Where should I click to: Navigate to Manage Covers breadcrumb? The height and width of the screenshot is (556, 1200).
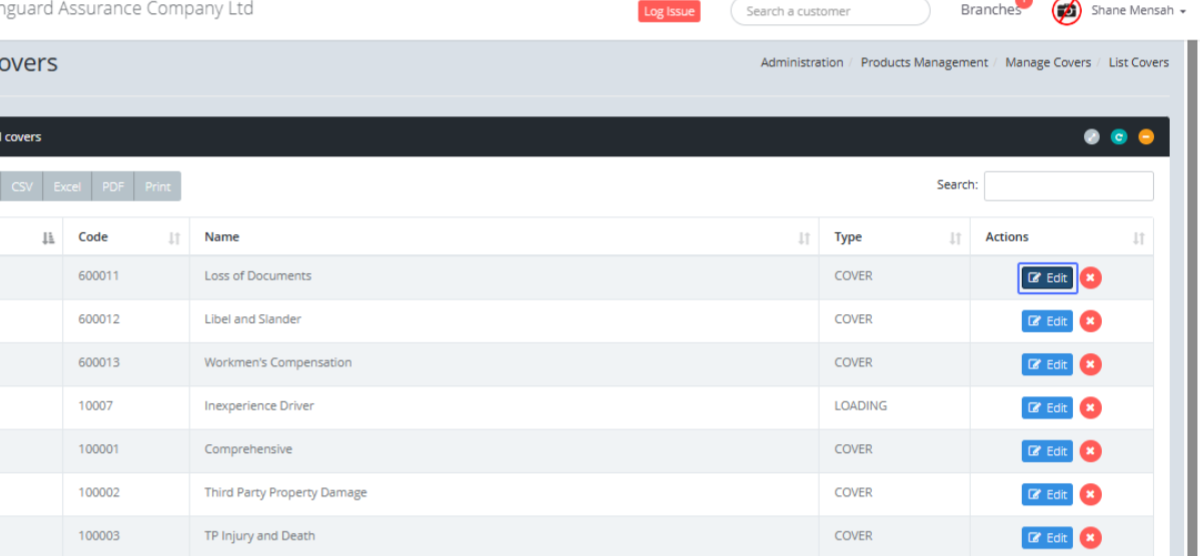tap(1047, 62)
